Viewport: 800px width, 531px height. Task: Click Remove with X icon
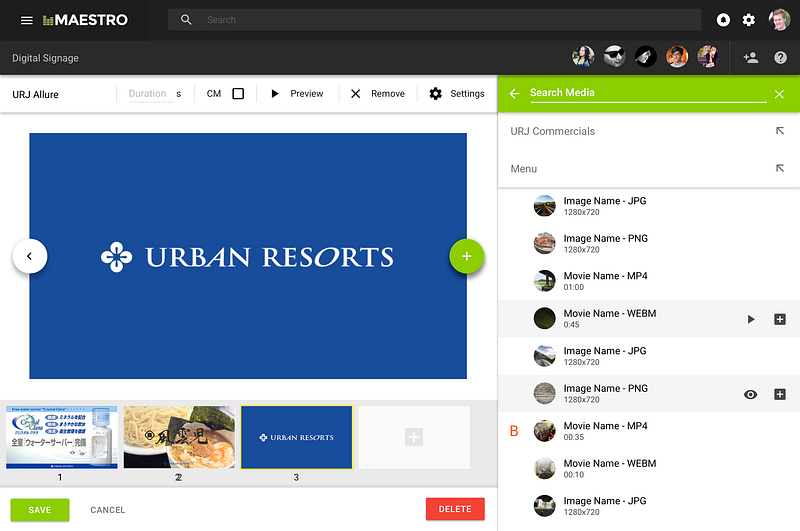(378, 94)
